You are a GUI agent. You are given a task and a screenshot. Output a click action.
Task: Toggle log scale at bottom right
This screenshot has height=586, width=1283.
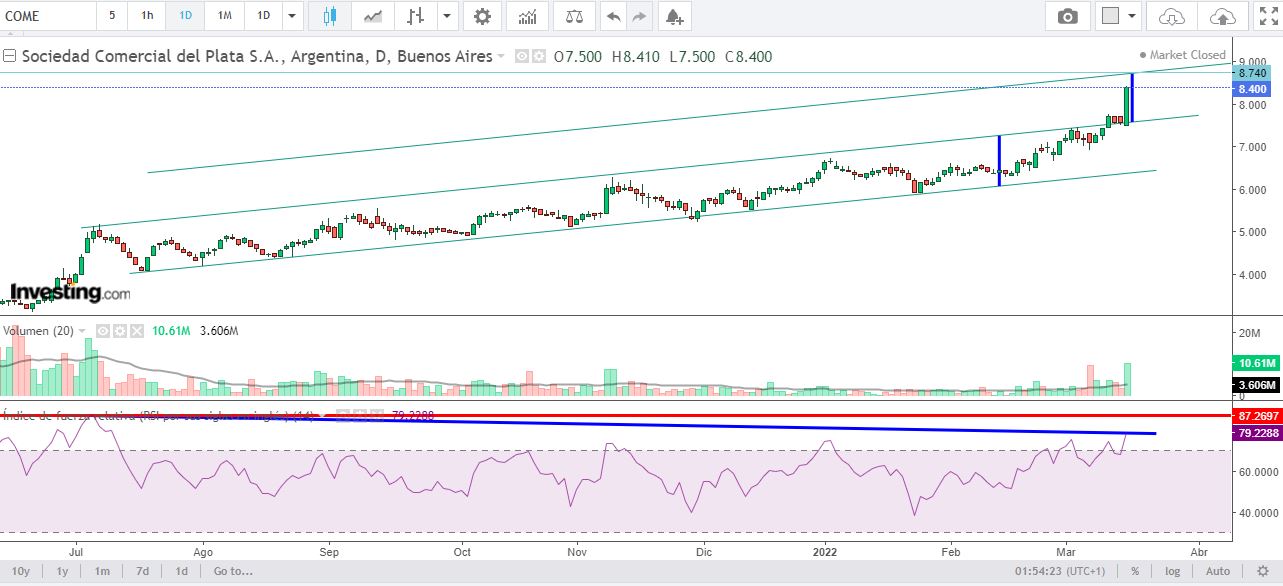(1171, 571)
